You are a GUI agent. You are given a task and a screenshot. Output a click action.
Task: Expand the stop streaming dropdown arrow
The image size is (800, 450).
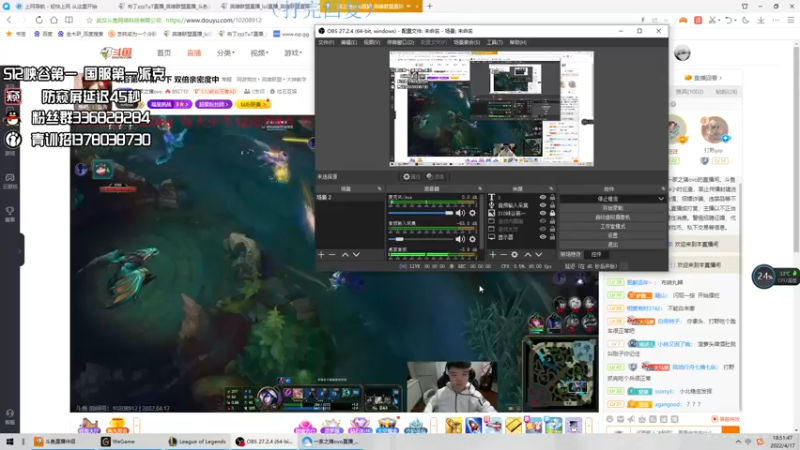661,199
